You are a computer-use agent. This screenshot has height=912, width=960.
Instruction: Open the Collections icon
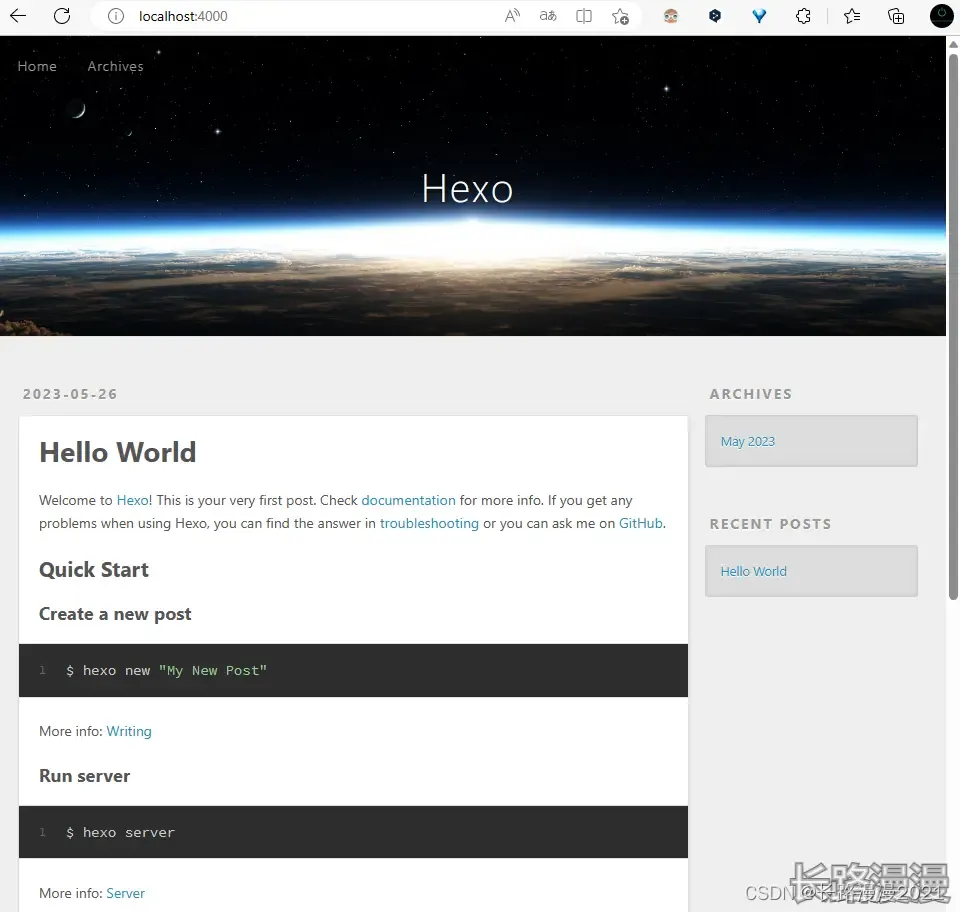896,16
